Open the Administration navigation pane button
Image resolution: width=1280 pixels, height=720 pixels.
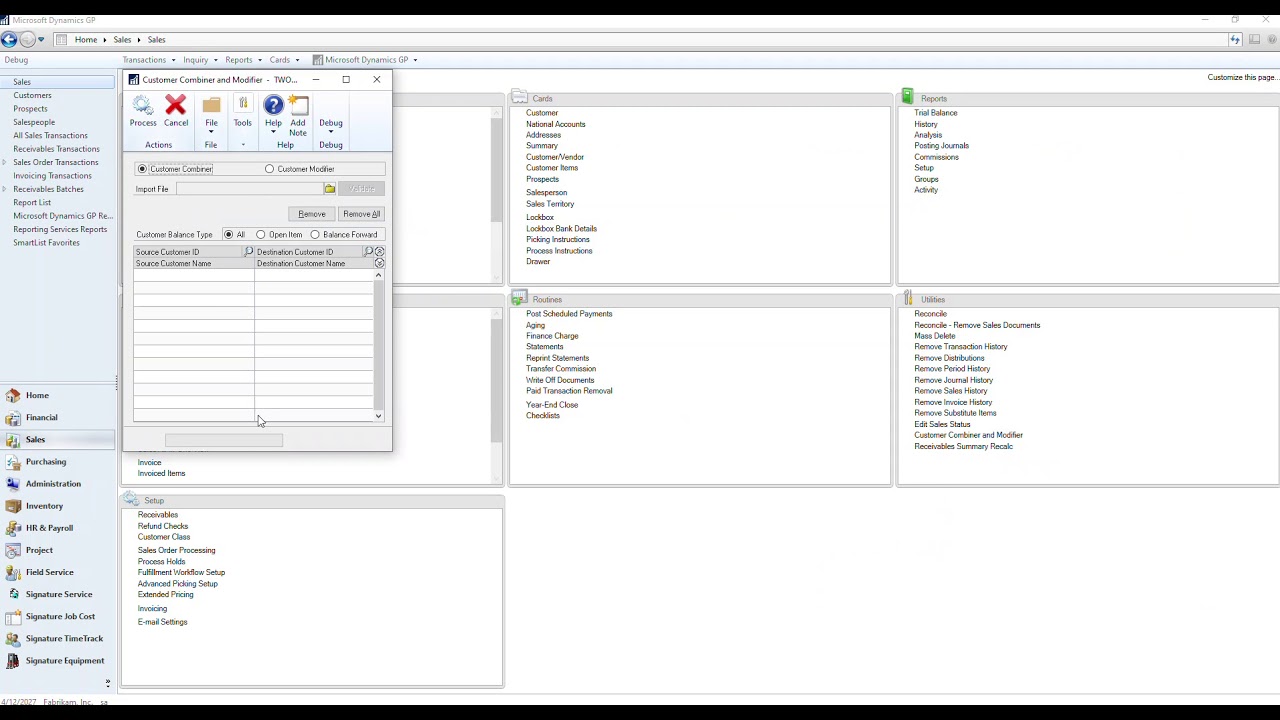point(58,483)
